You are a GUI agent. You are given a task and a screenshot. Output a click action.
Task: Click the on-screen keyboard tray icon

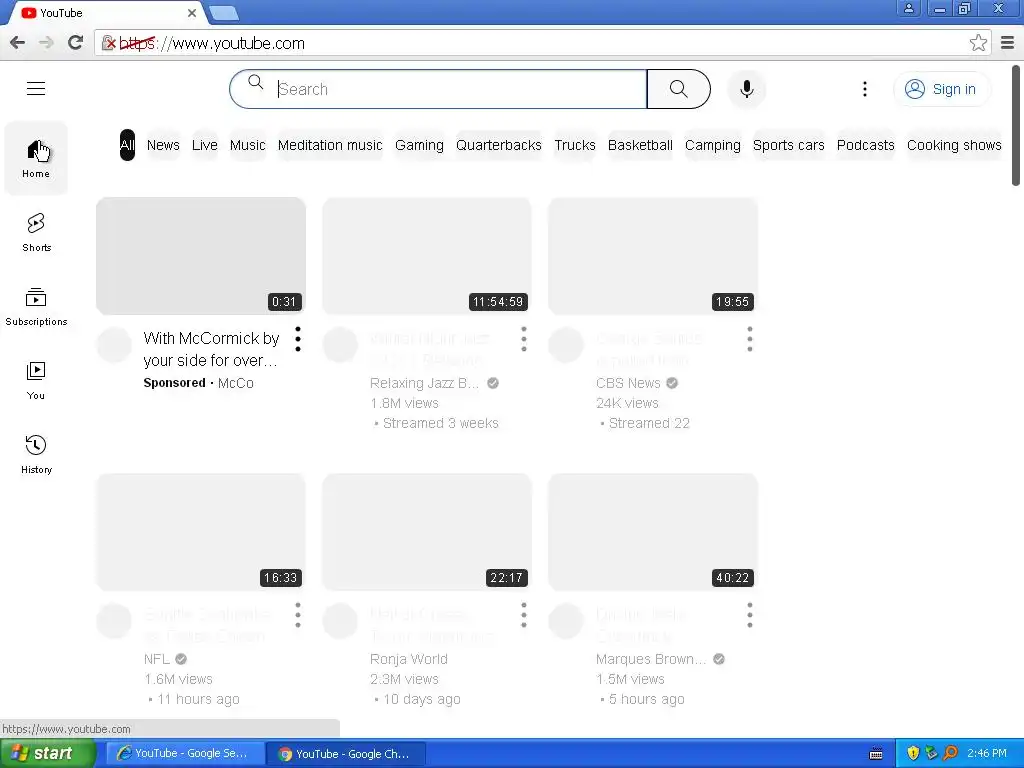[876, 754]
